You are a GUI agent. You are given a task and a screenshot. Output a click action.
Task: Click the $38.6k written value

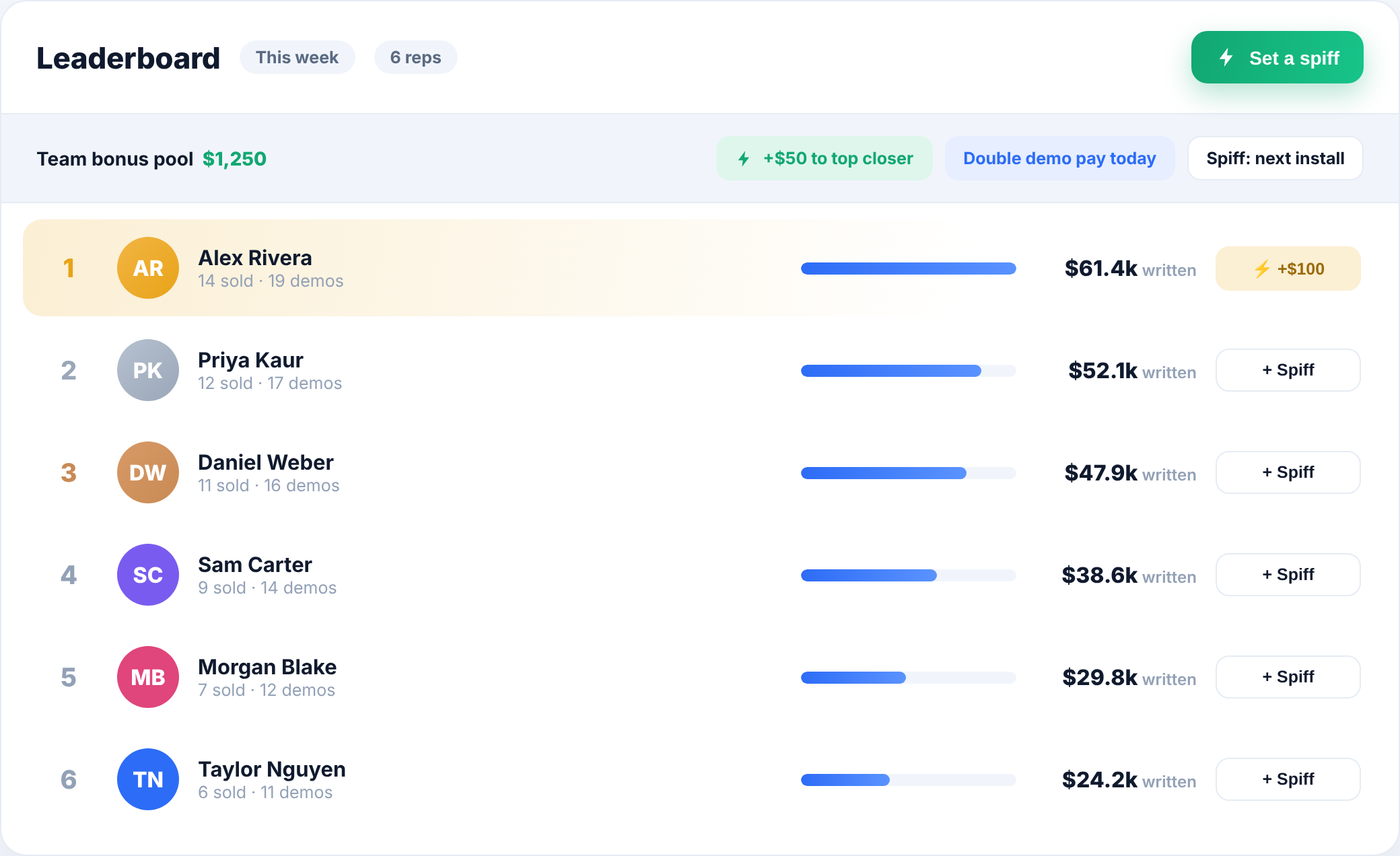1129,575
